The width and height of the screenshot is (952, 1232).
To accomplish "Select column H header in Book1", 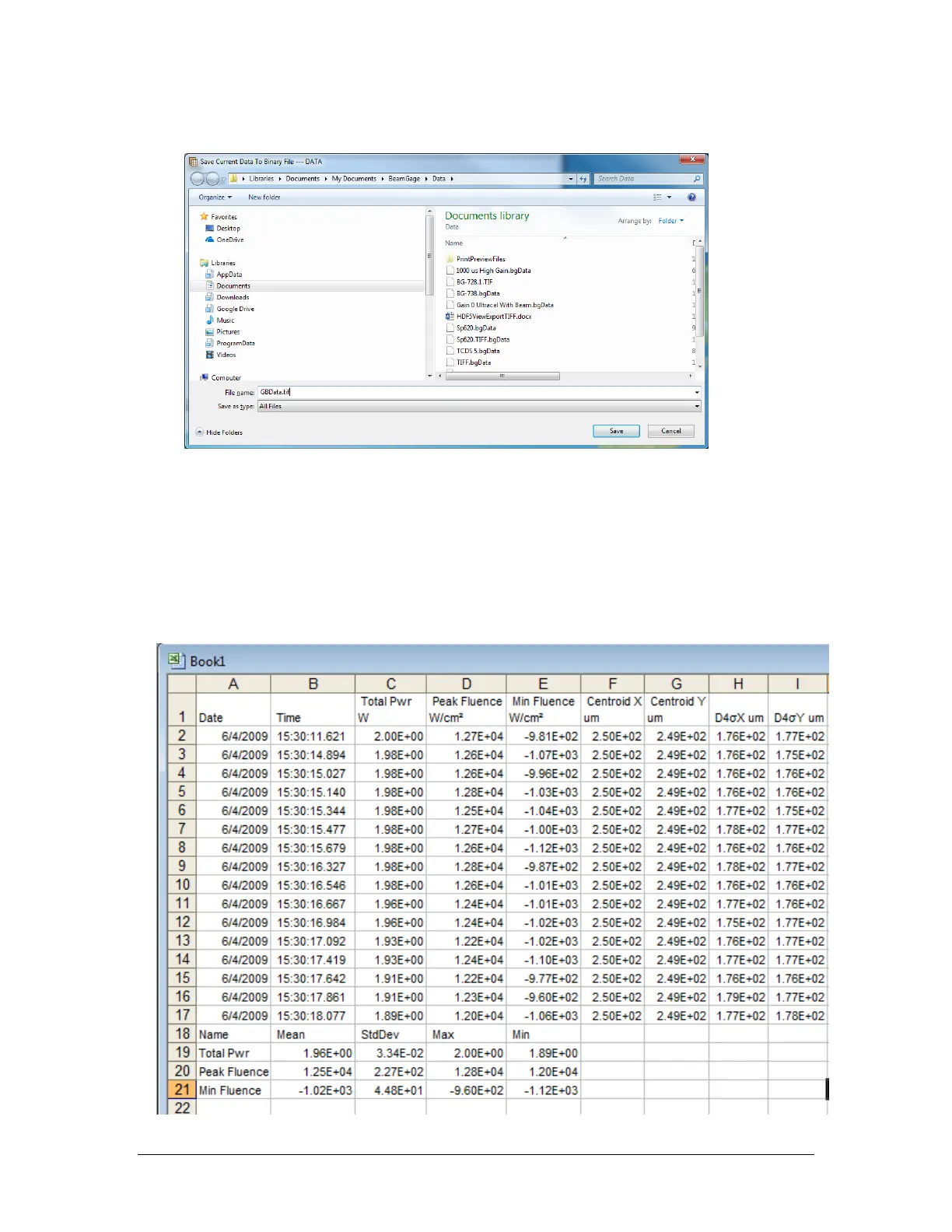I will tap(739, 684).
